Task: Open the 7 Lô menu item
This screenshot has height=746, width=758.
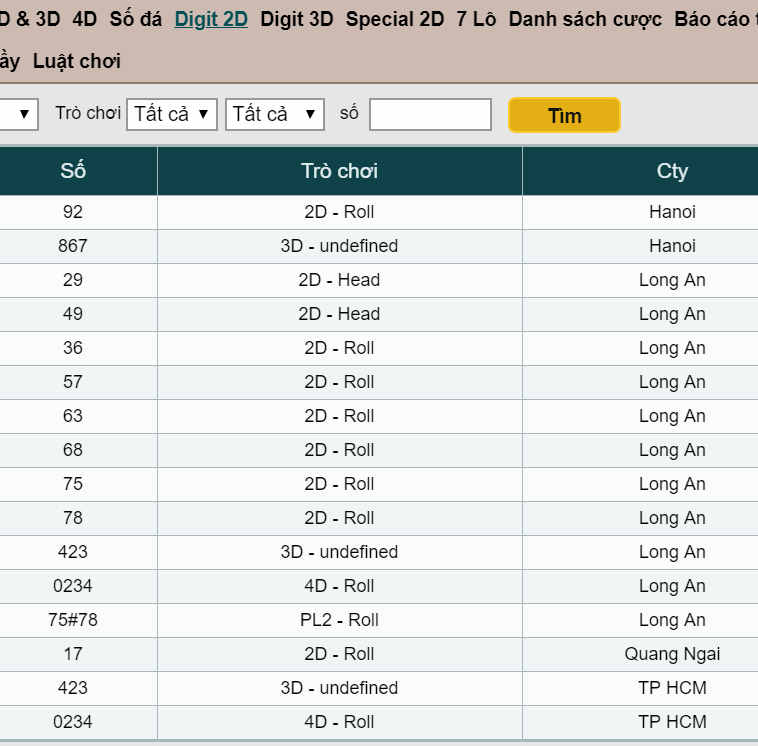Action: coord(476,19)
